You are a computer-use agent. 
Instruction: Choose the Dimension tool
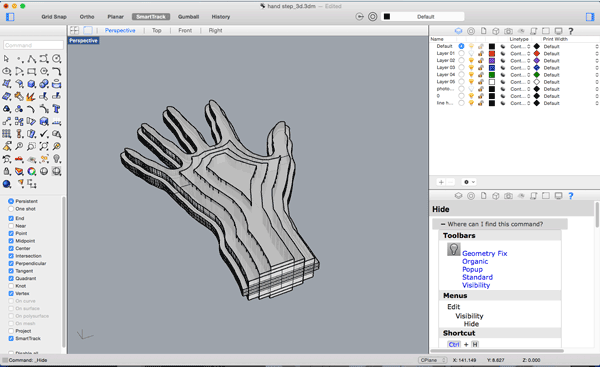click(57, 122)
